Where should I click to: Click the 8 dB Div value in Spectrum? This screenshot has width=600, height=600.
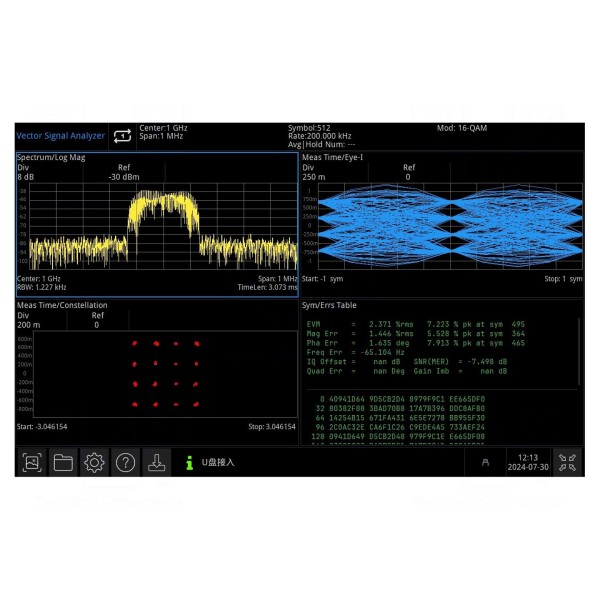pos(26,177)
